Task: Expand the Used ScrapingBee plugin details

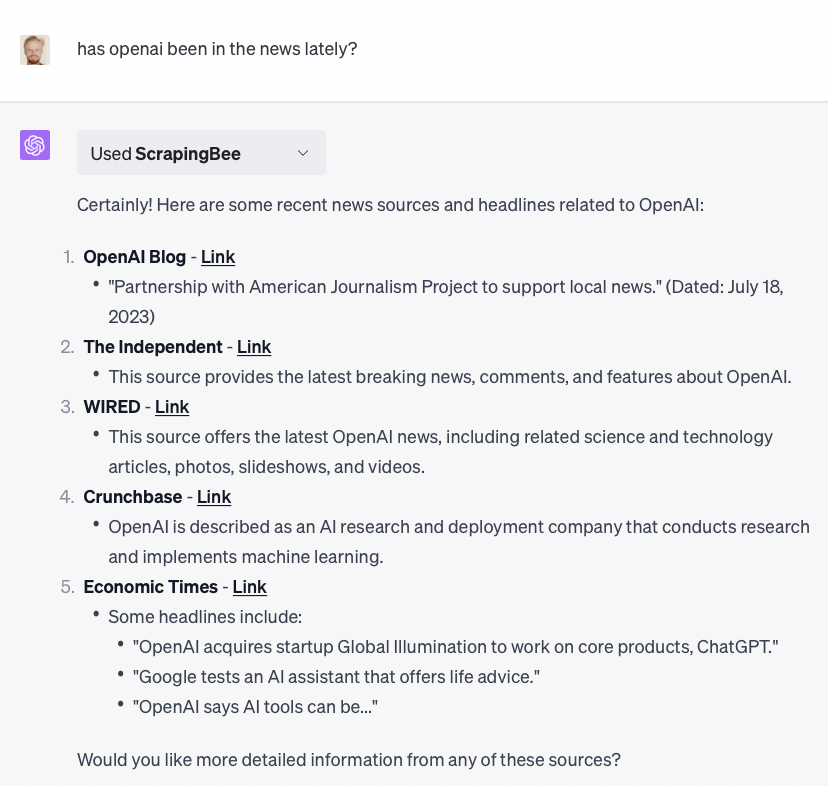Action: [x=201, y=152]
